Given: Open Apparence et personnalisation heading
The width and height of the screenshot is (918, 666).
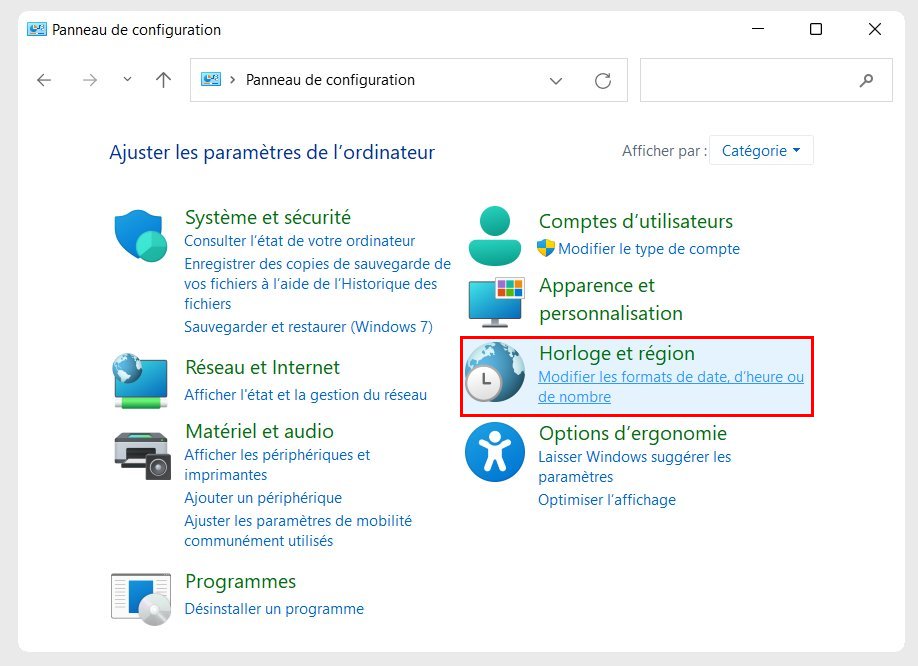Looking at the screenshot, I should pyautogui.click(x=611, y=299).
